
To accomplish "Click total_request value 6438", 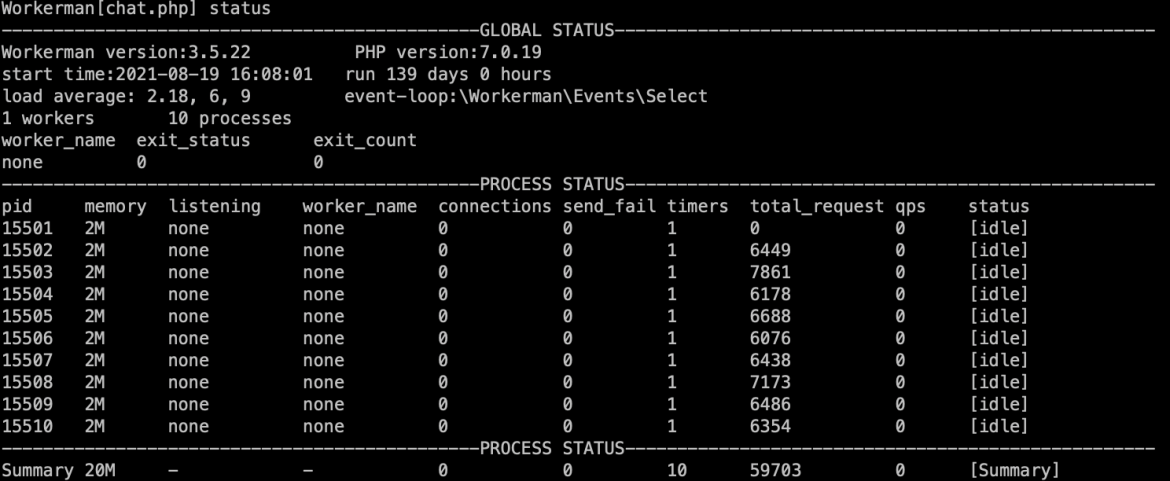I will click(770, 360).
